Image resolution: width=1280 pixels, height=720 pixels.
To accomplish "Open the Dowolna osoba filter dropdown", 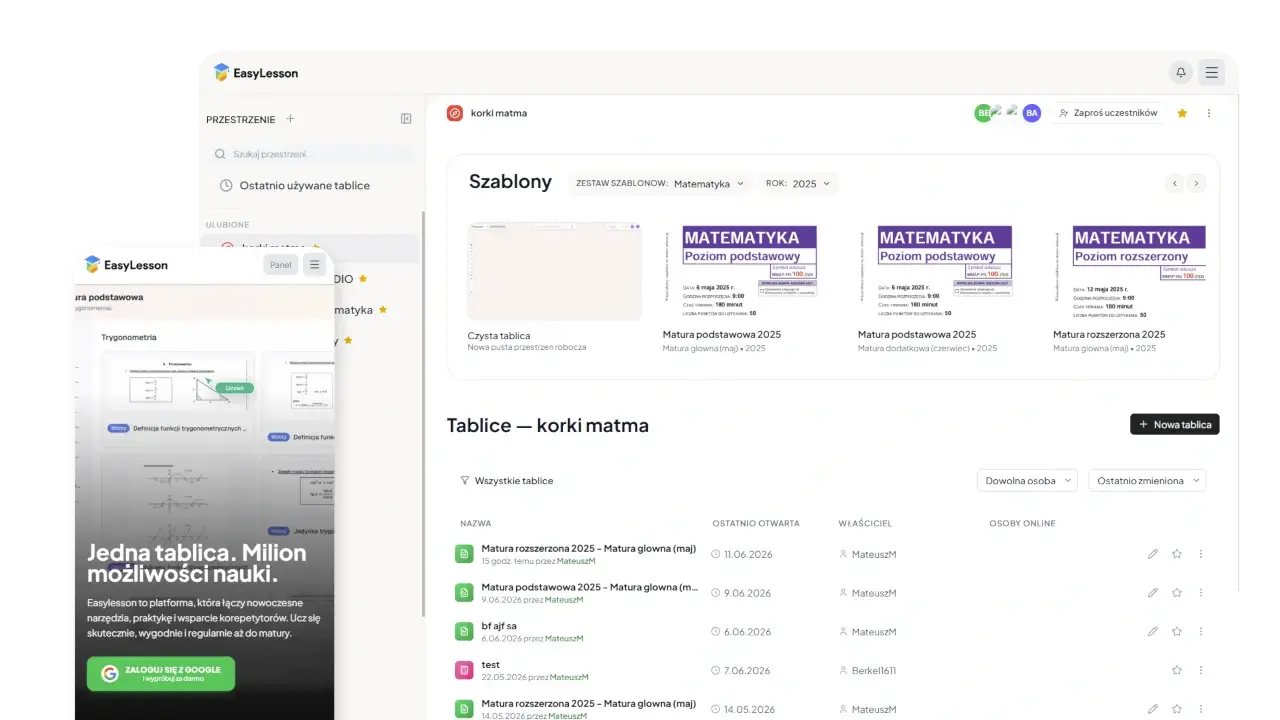I will 1027,481.
